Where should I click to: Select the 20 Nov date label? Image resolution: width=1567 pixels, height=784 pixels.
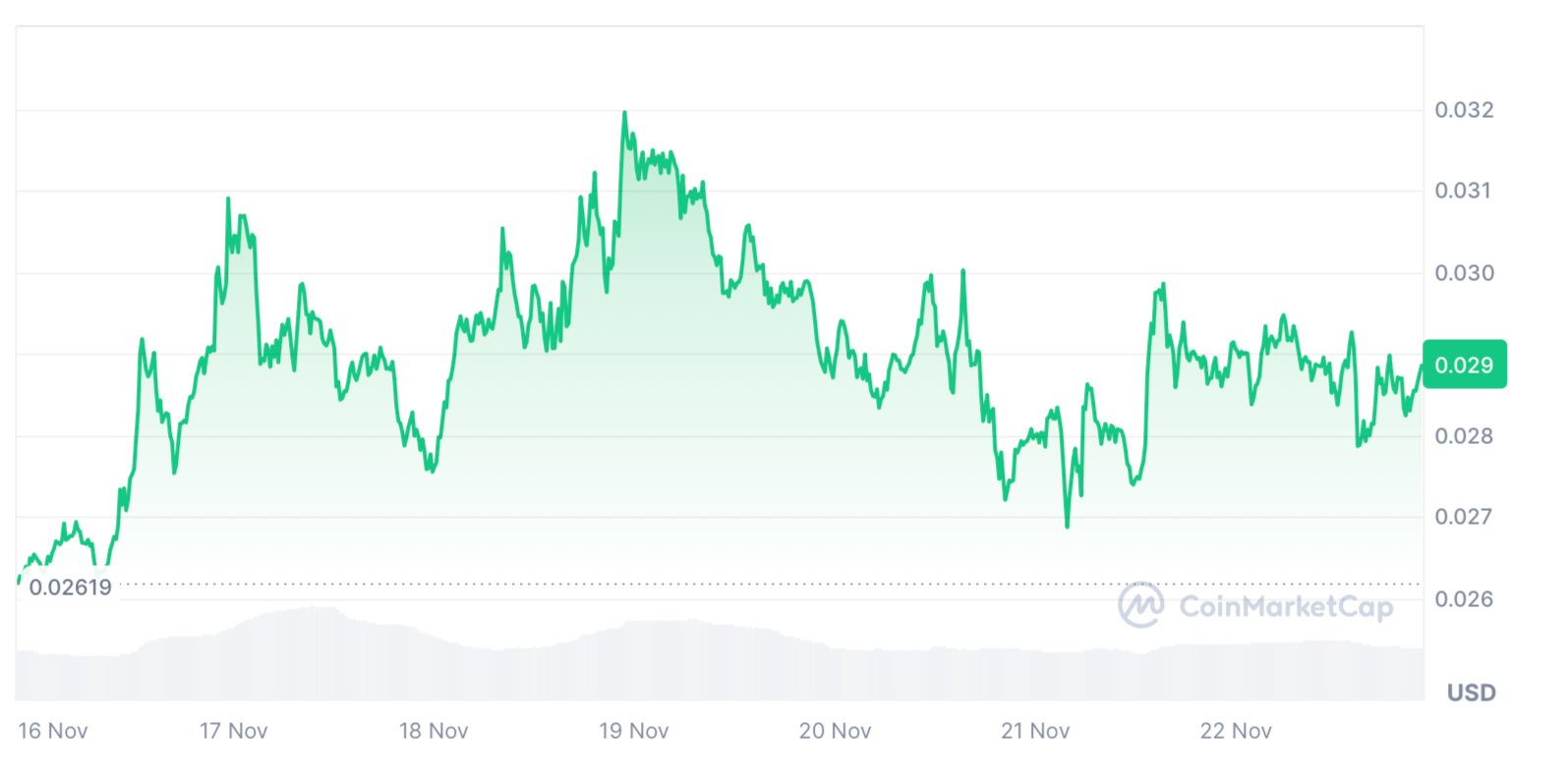[835, 731]
